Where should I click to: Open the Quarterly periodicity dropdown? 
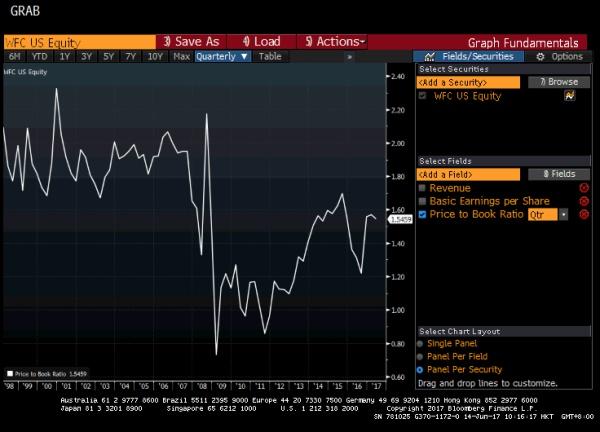223,57
